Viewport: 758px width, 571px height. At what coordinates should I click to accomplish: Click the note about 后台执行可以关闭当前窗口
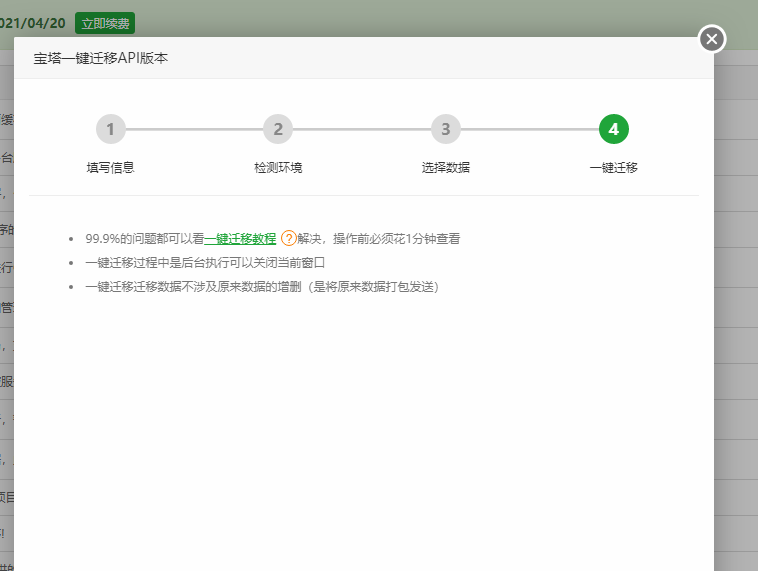205,263
